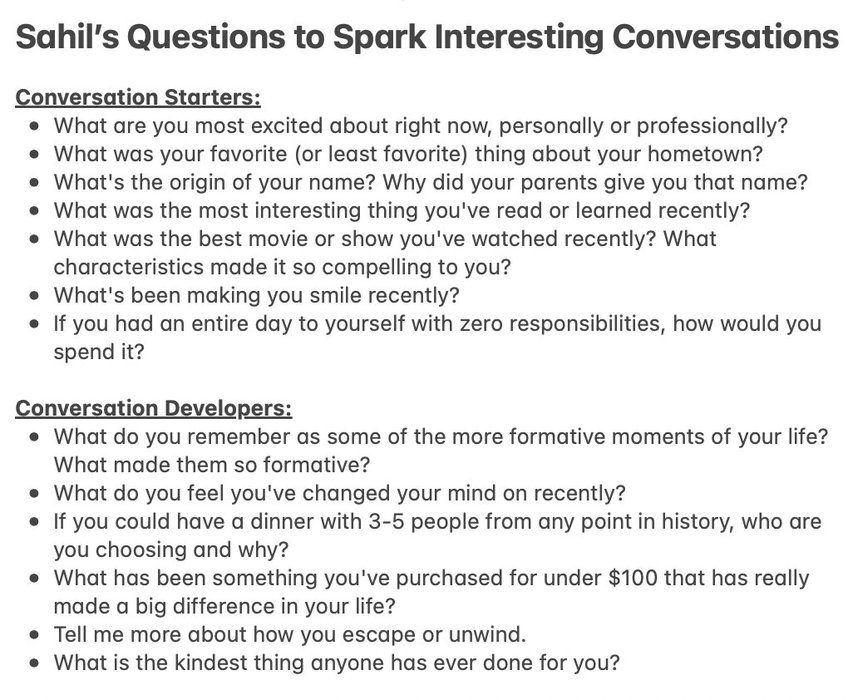Click the "kindest thing anyone has ever done" question
853x700 pixels.
336,662
